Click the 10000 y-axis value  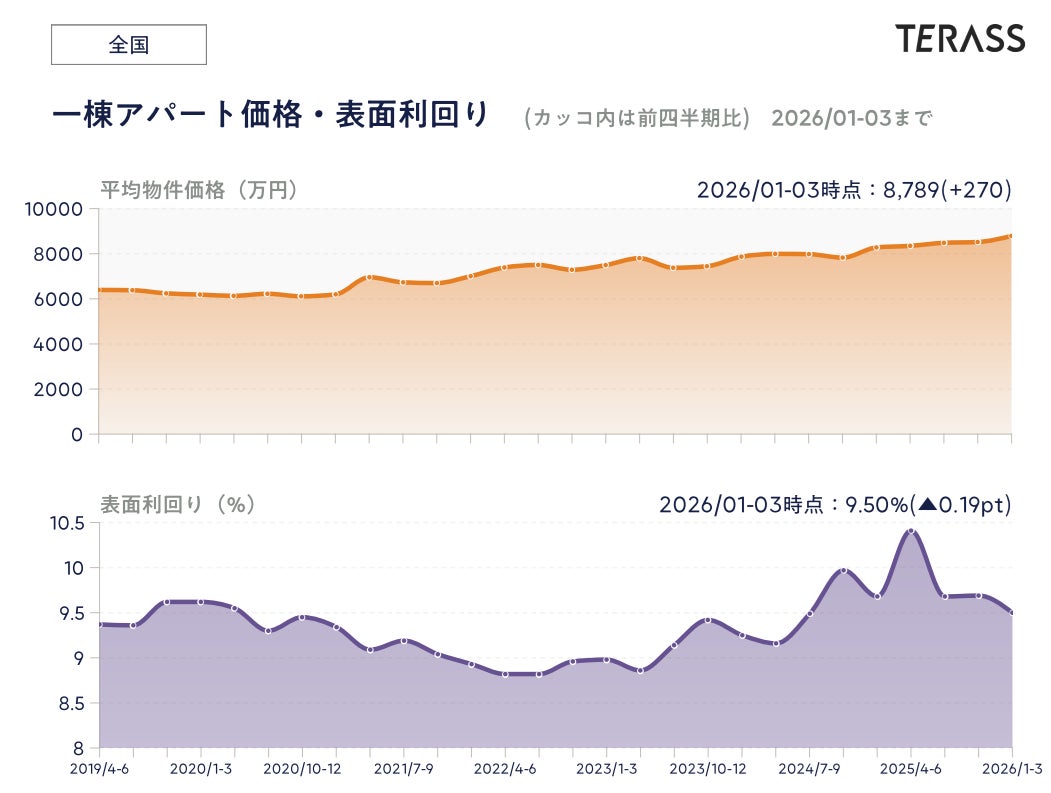[x=56, y=209]
